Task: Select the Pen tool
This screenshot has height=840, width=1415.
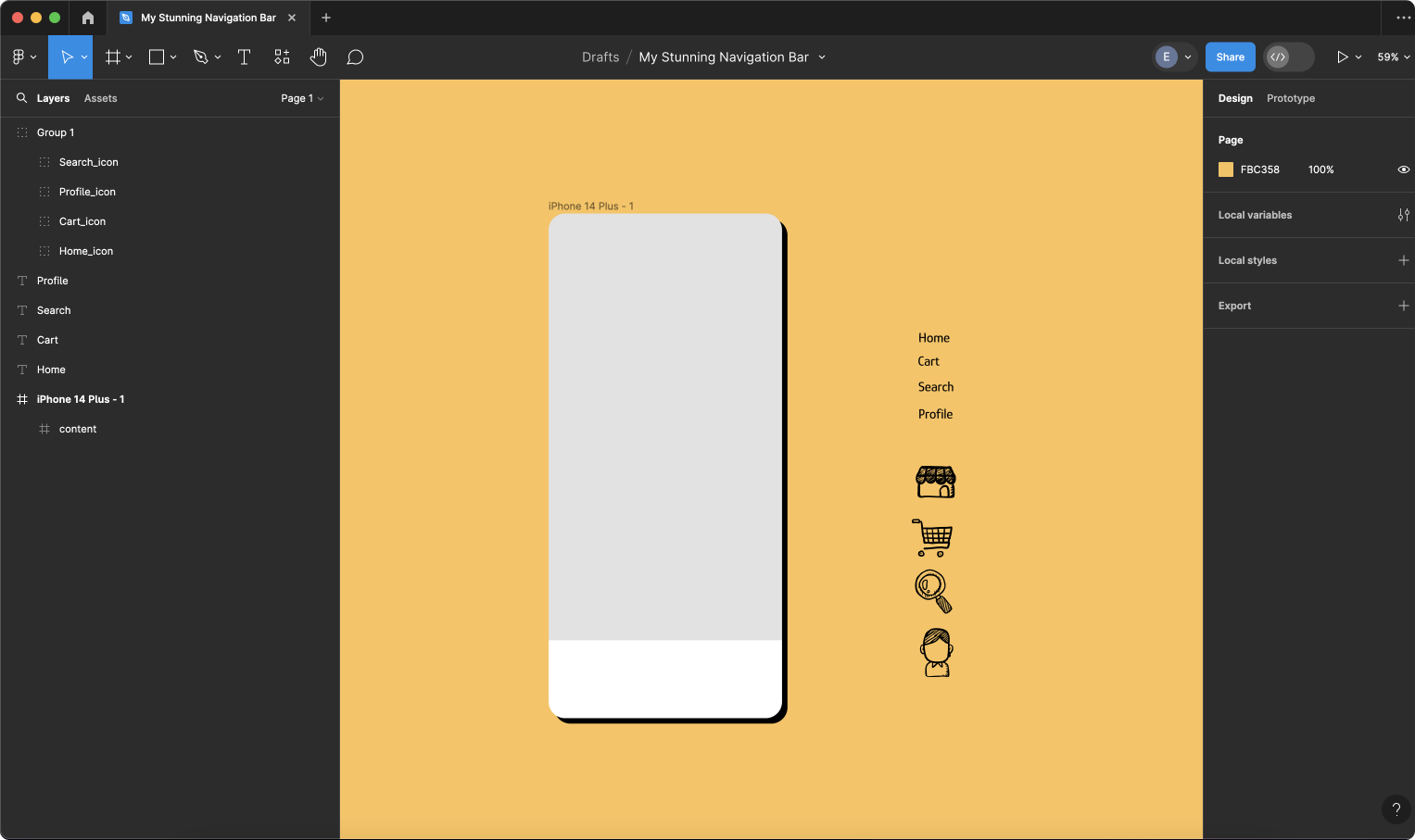Action: tap(200, 57)
